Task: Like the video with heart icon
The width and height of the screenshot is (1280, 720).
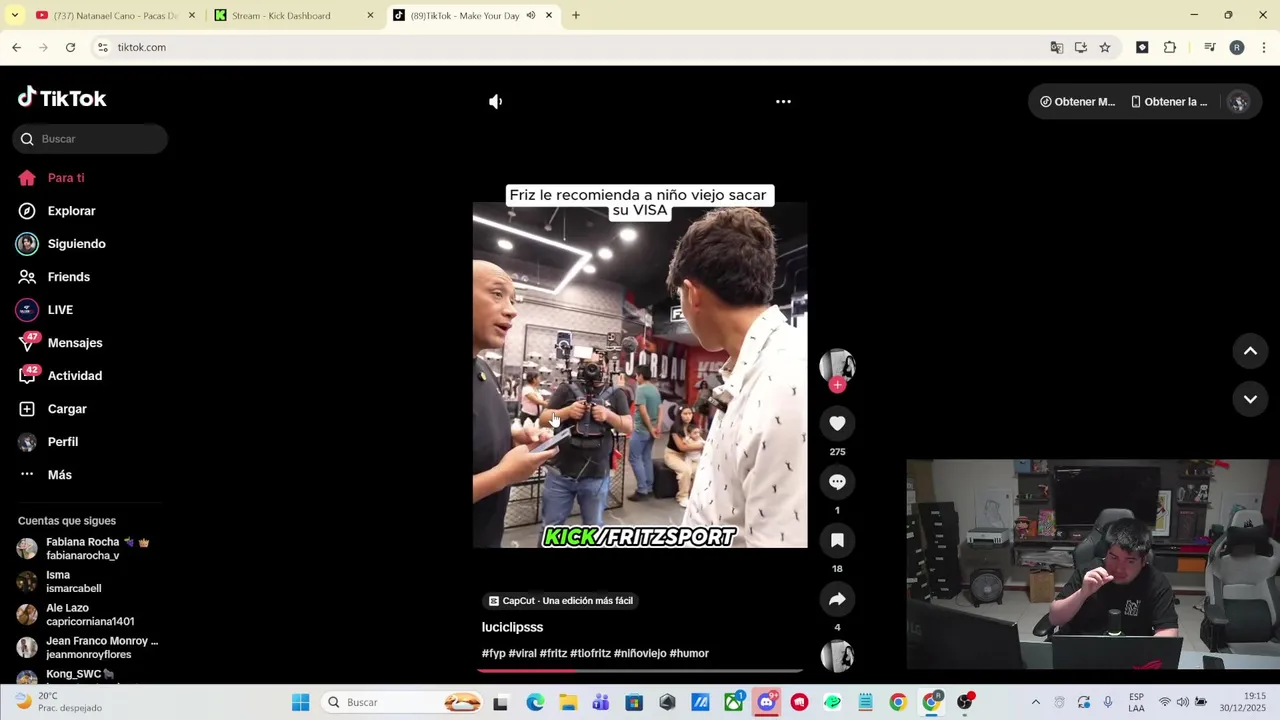Action: tap(837, 423)
